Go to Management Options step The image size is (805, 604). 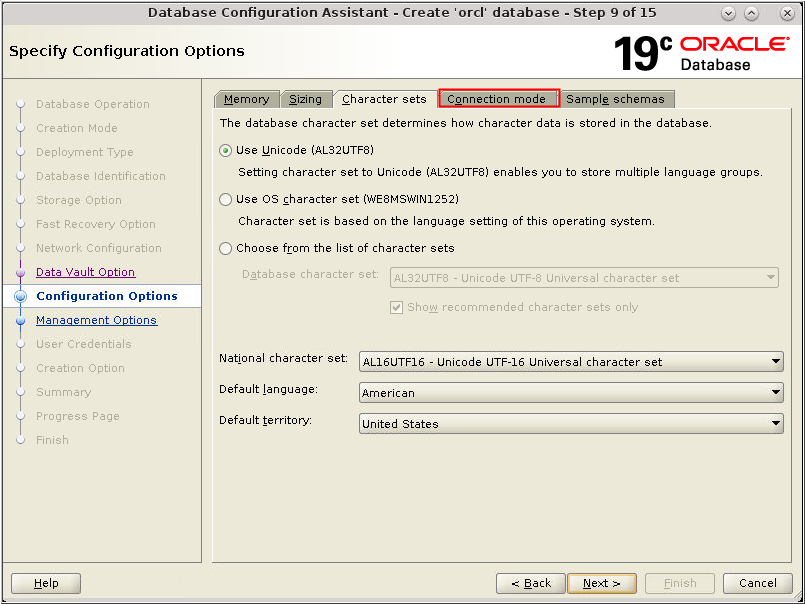(97, 320)
